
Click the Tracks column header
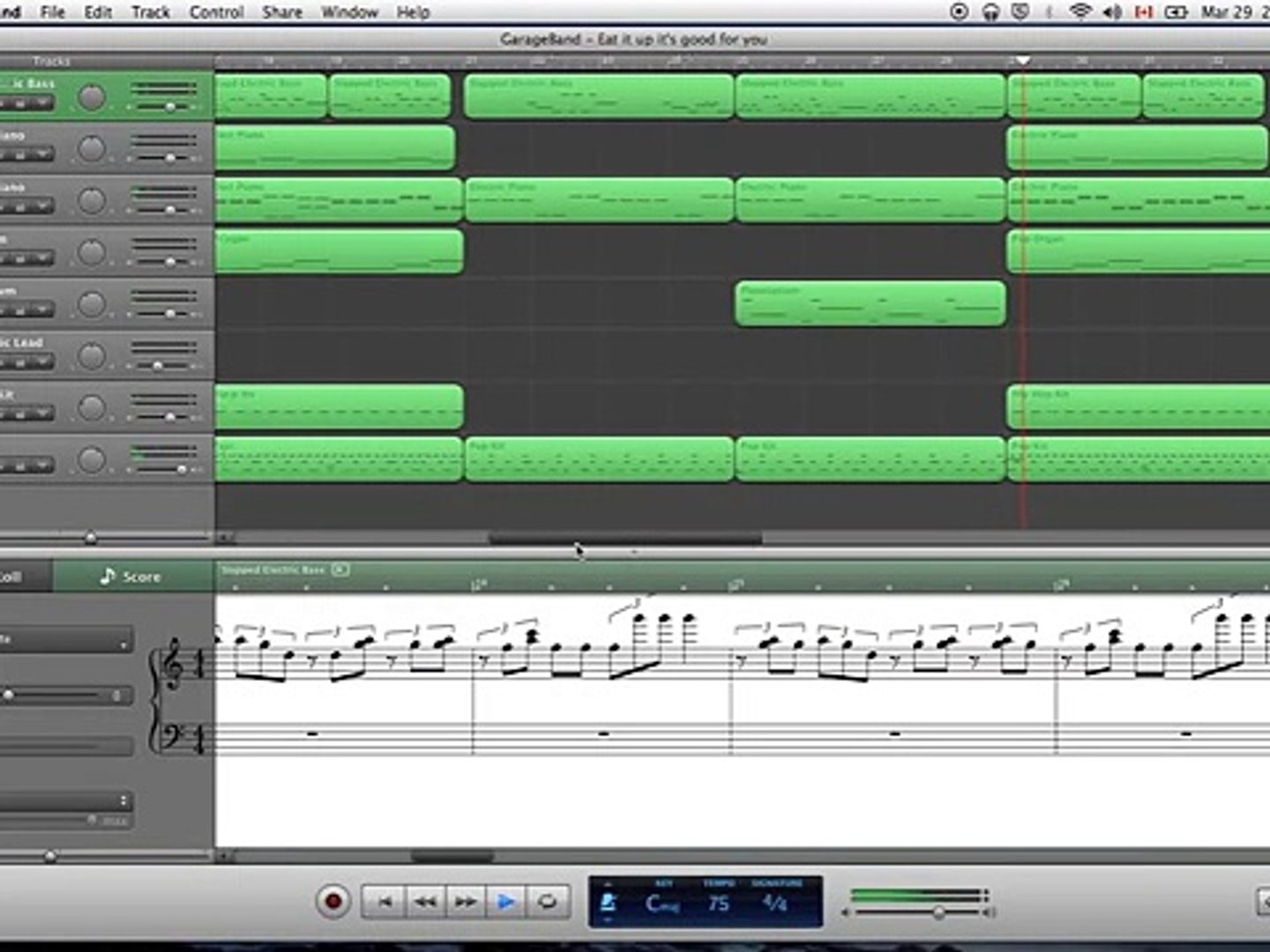point(51,61)
